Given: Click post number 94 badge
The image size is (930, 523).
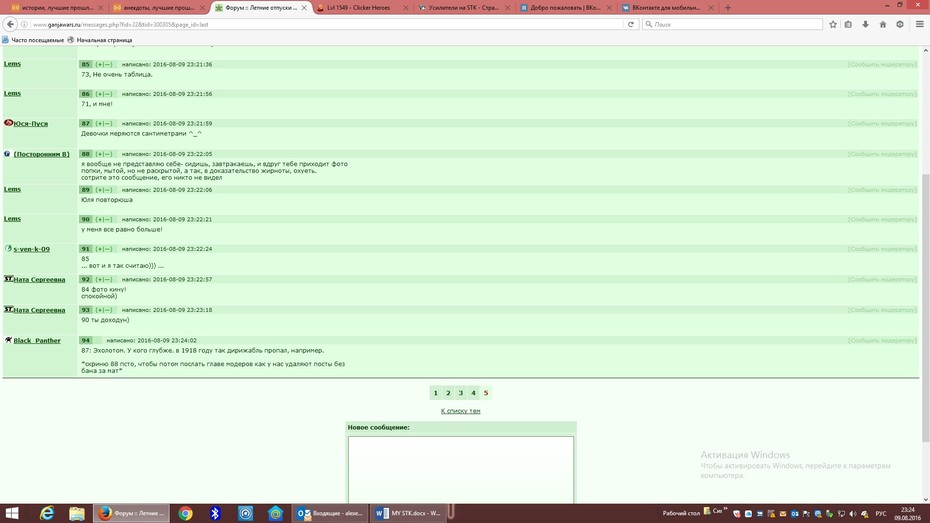Looking at the screenshot, I should pyautogui.click(x=85, y=340).
